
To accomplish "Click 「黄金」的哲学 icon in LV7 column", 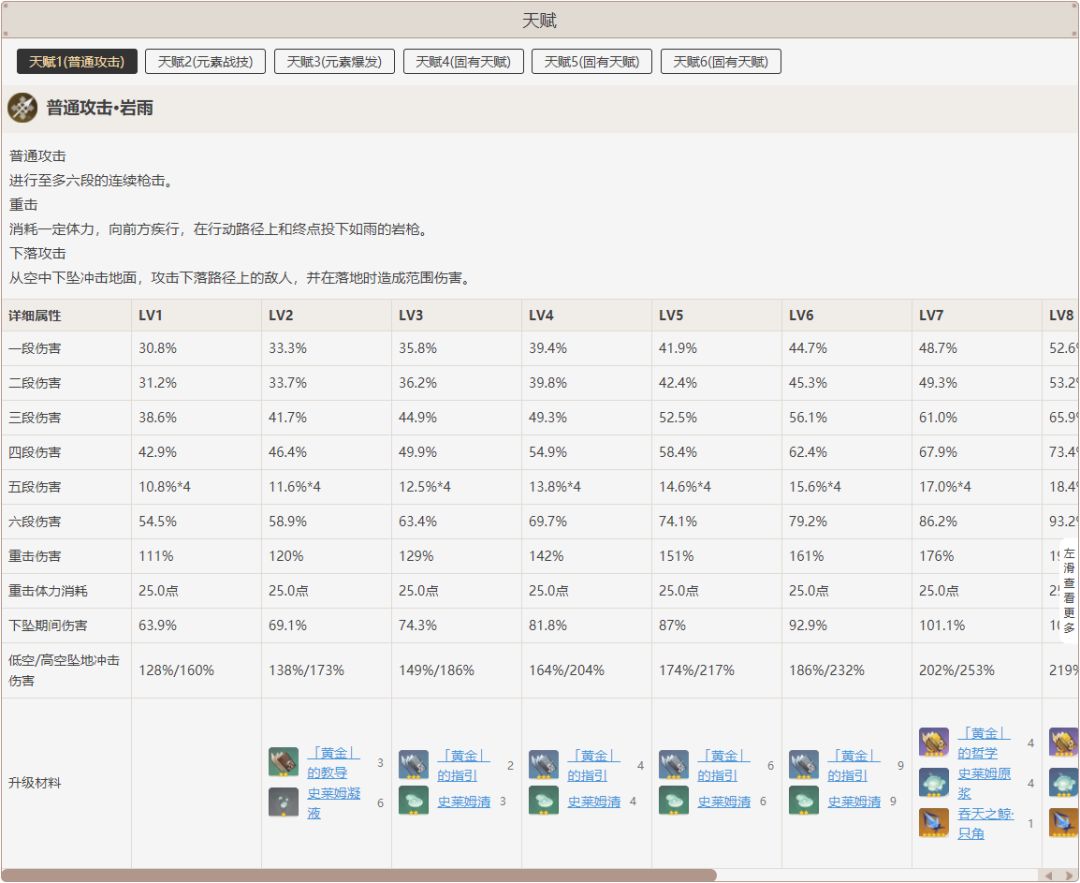I will click(934, 742).
